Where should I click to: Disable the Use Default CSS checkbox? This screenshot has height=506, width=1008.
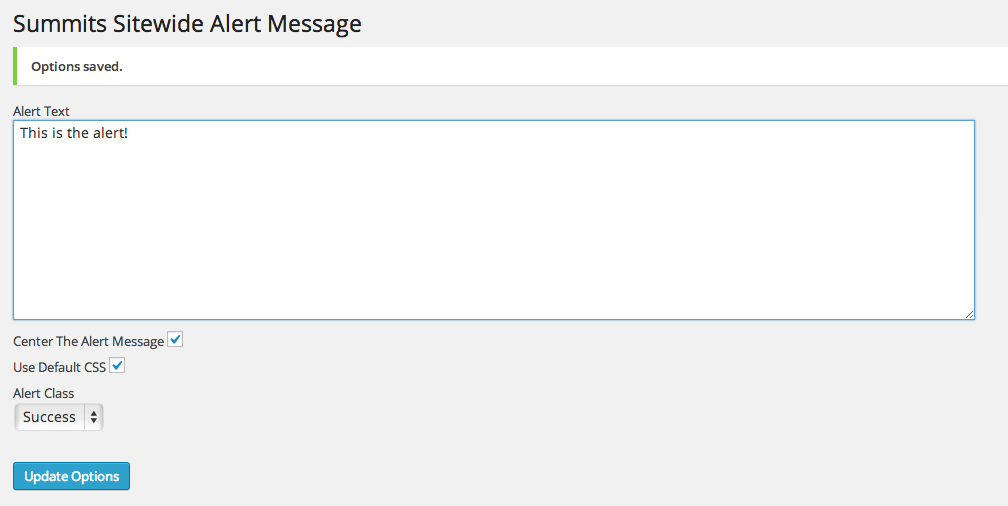[x=117, y=366]
